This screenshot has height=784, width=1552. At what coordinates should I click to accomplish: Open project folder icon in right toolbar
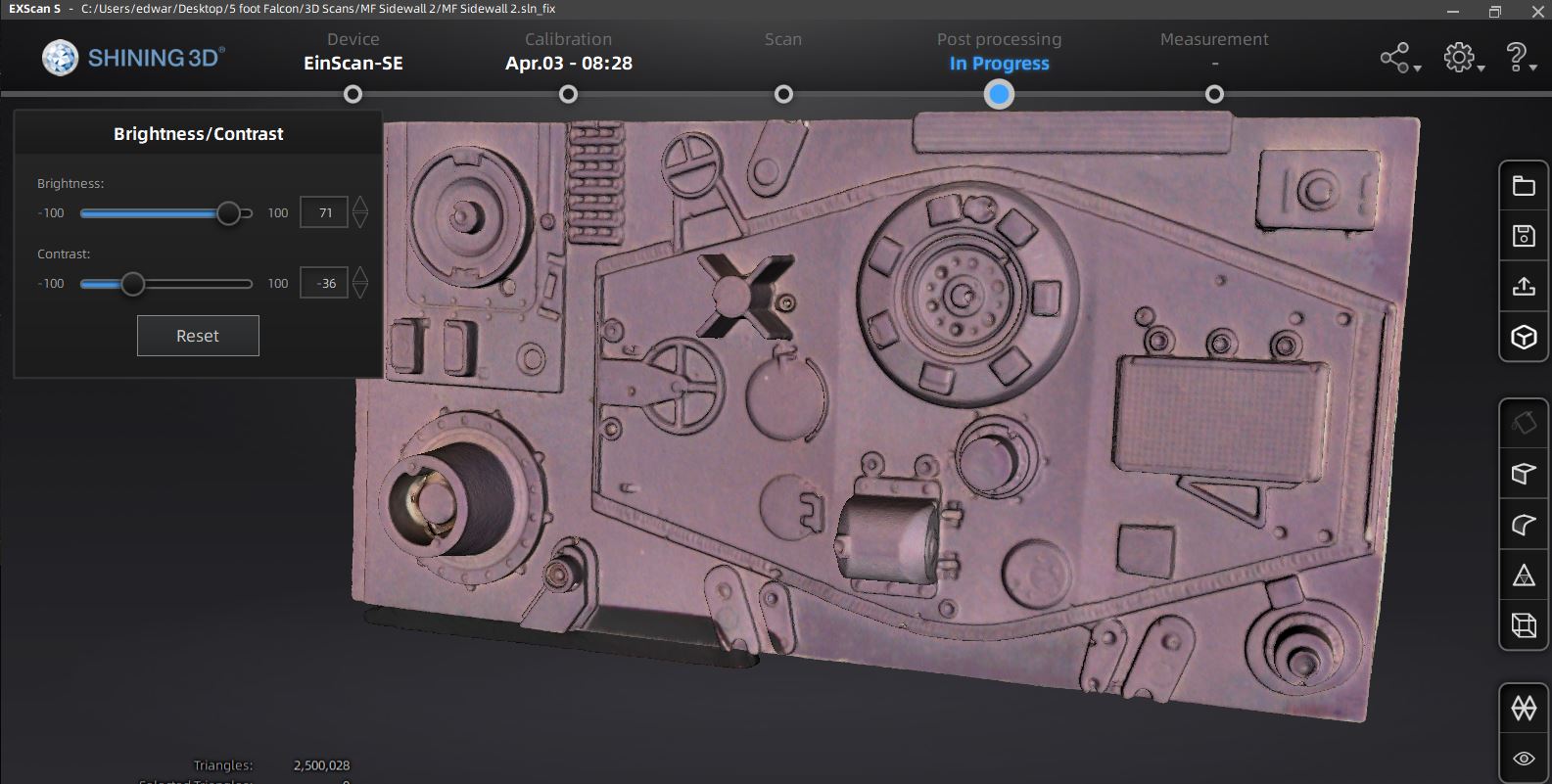pyautogui.click(x=1524, y=186)
